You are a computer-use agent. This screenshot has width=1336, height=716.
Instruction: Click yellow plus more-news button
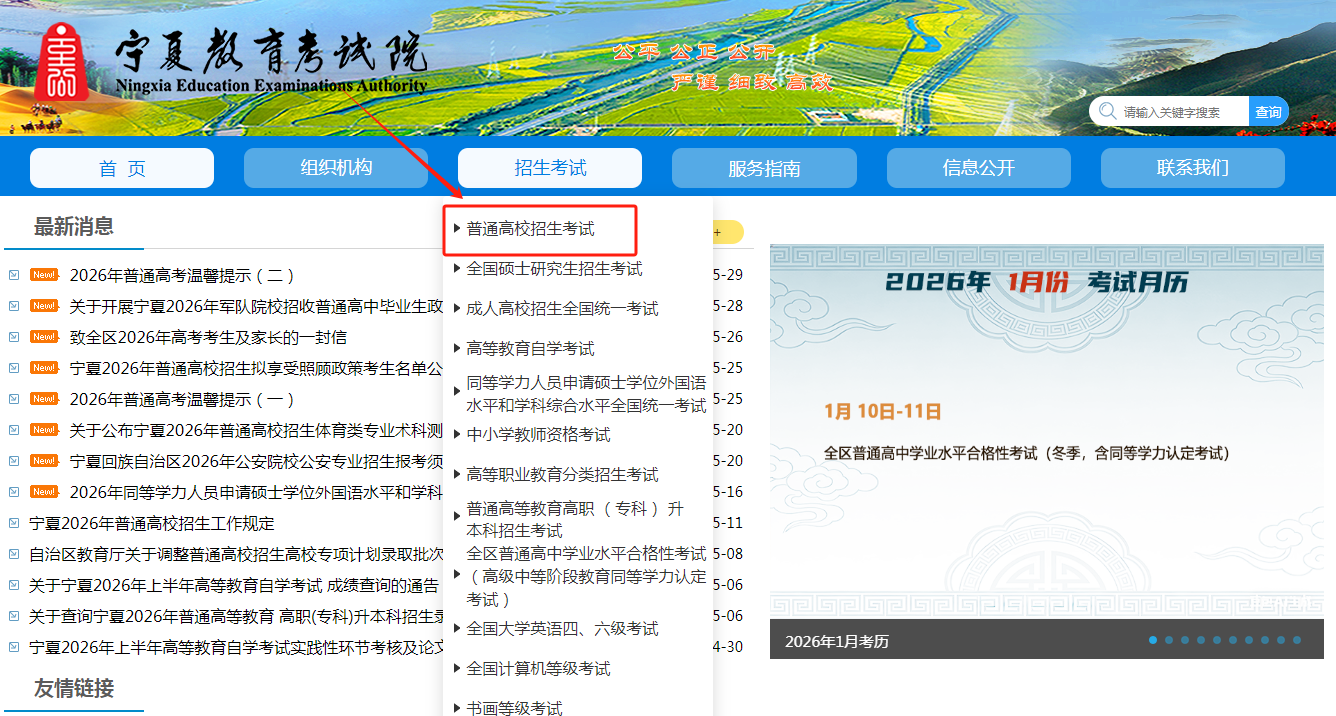coord(728,232)
